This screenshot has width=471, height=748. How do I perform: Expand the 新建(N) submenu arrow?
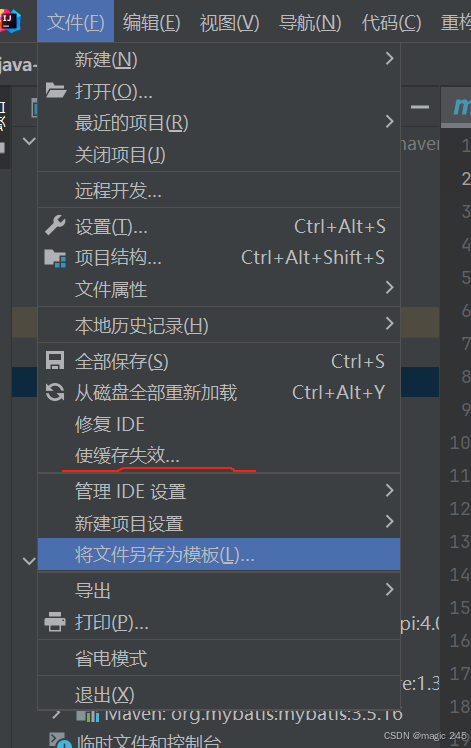tap(389, 59)
